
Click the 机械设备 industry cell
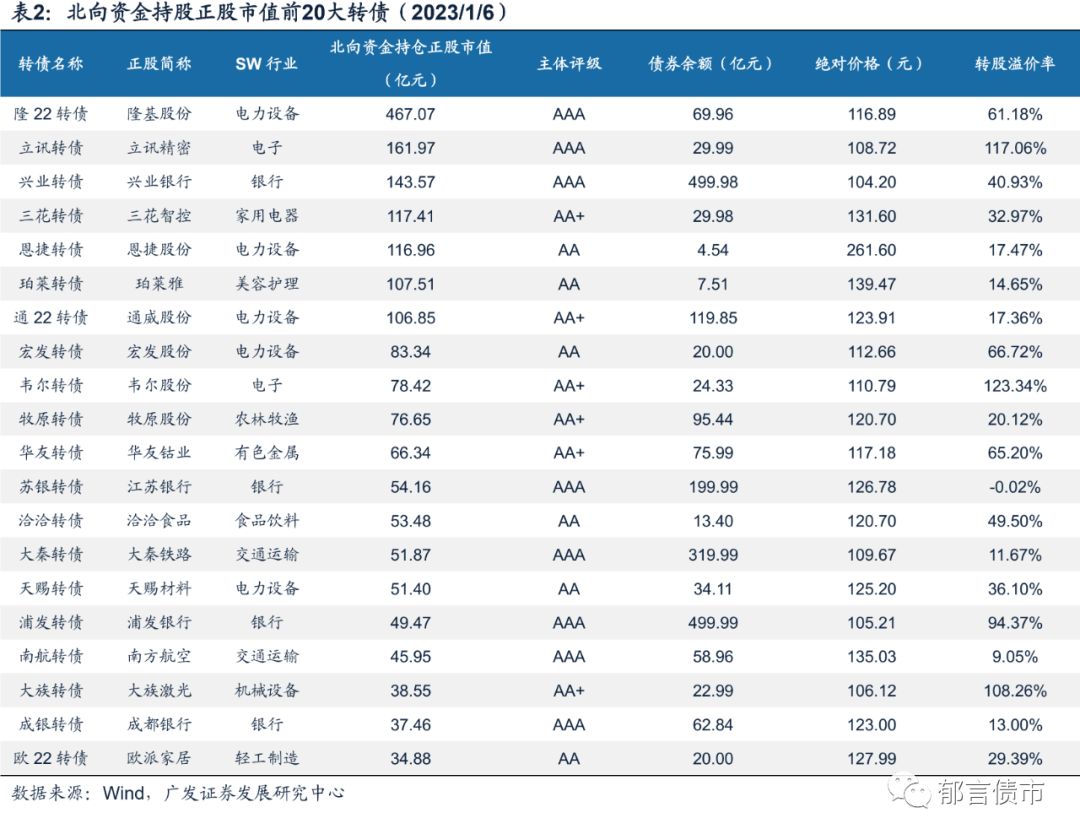pos(267,691)
